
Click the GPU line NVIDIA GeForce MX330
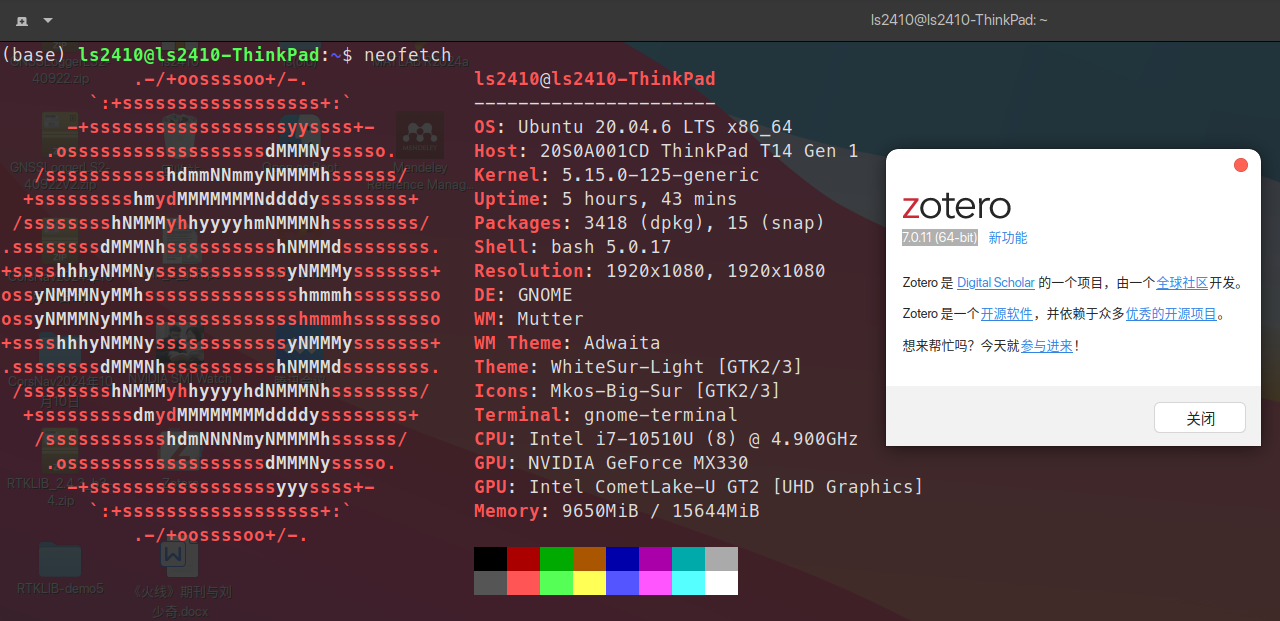[611, 463]
